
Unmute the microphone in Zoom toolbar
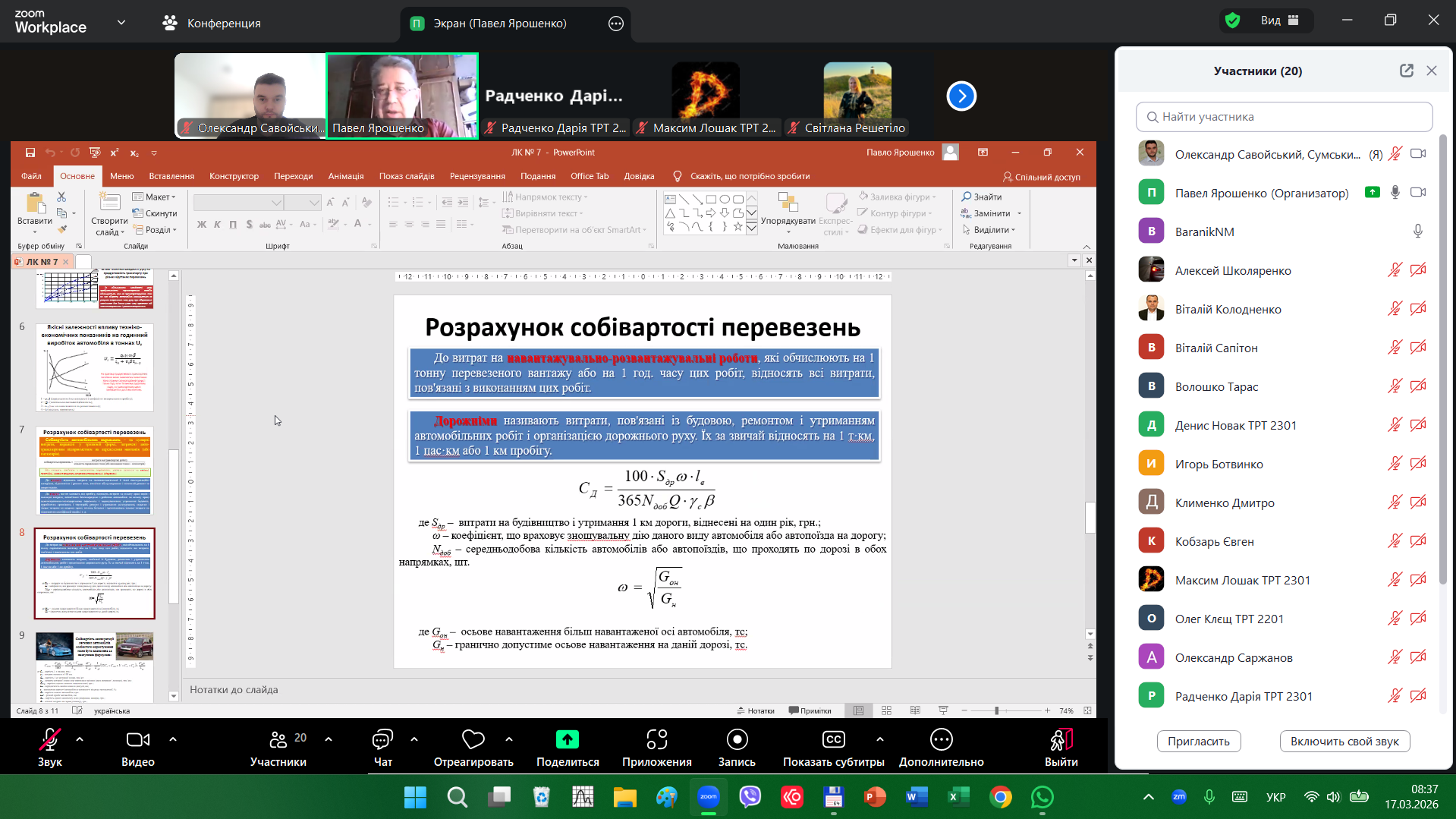[x=50, y=739]
